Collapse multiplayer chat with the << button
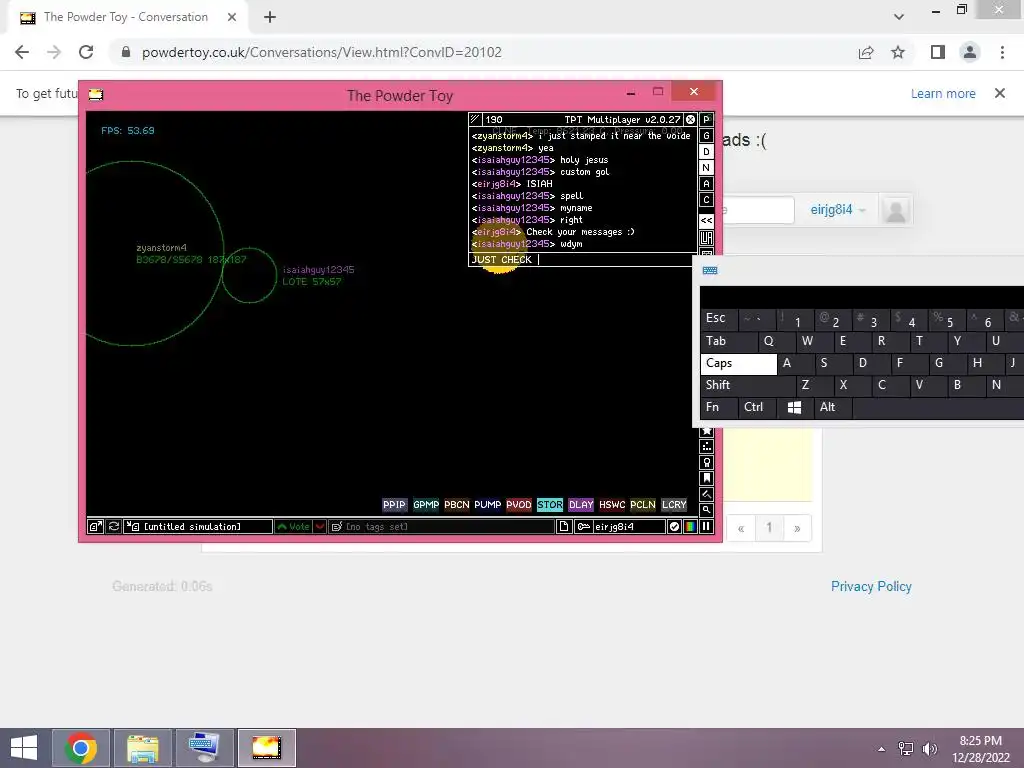 (x=706, y=221)
